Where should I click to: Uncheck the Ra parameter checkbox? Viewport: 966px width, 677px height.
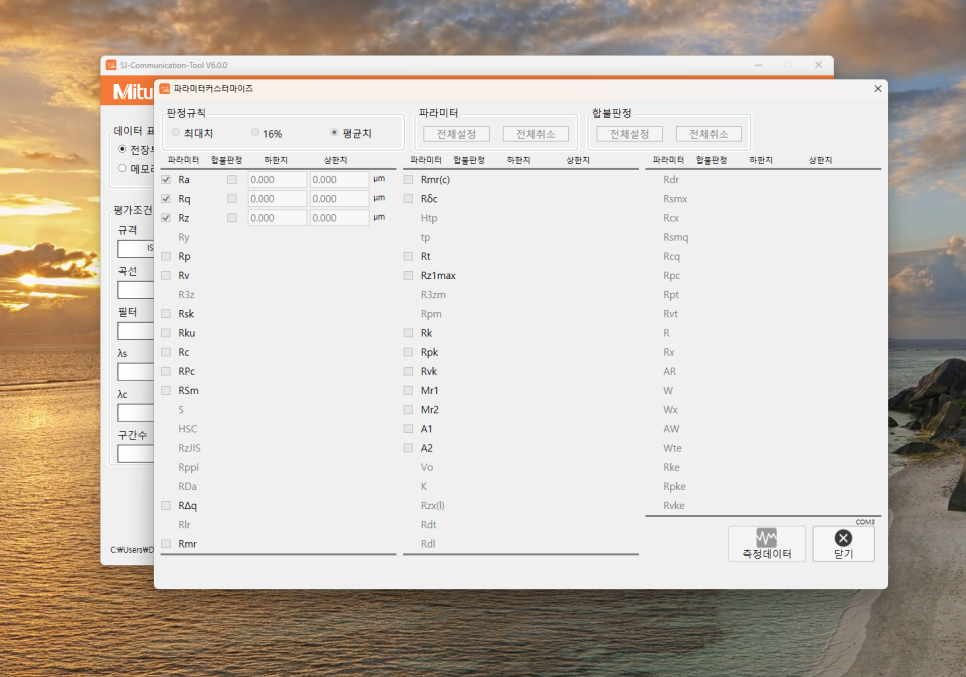[166, 180]
